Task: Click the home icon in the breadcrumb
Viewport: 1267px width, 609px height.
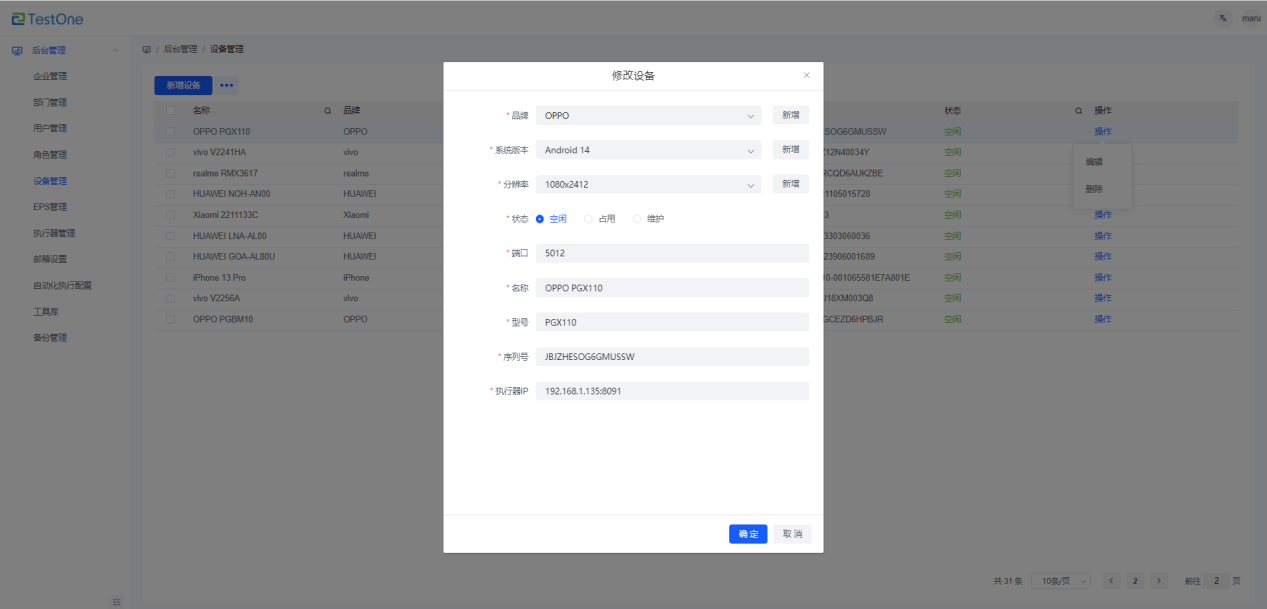Action: point(147,49)
